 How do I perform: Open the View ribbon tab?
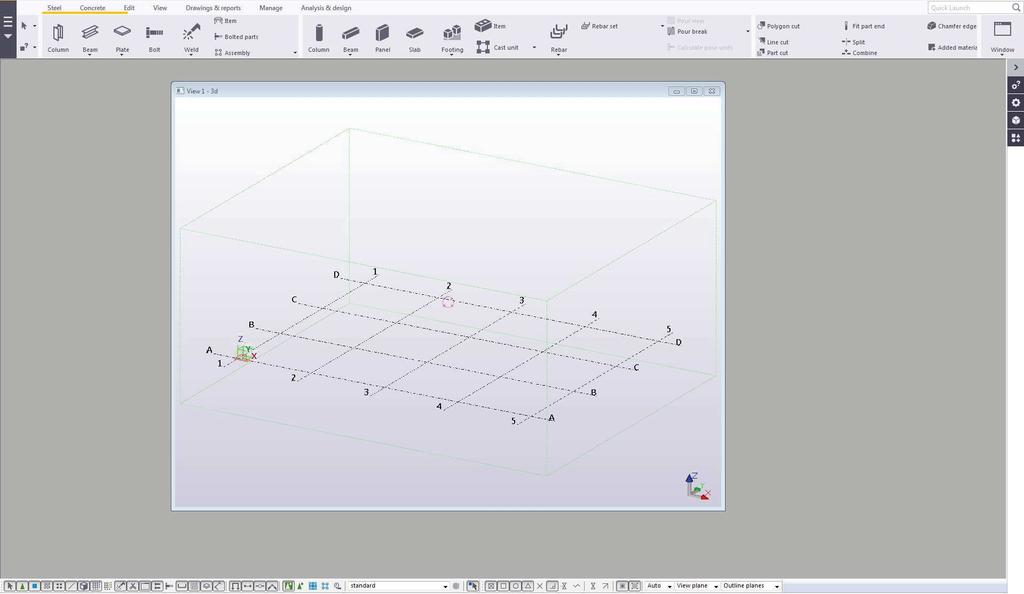click(160, 8)
